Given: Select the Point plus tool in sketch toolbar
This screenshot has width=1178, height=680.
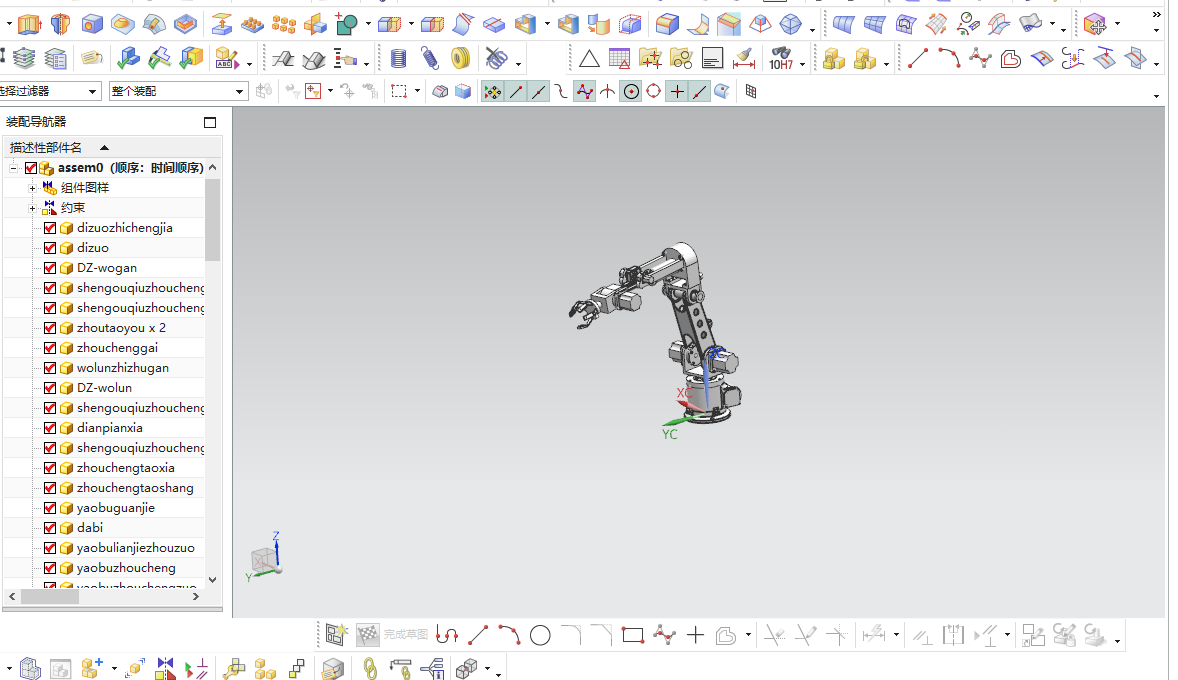Looking at the screenshot, I should (695, 636).
